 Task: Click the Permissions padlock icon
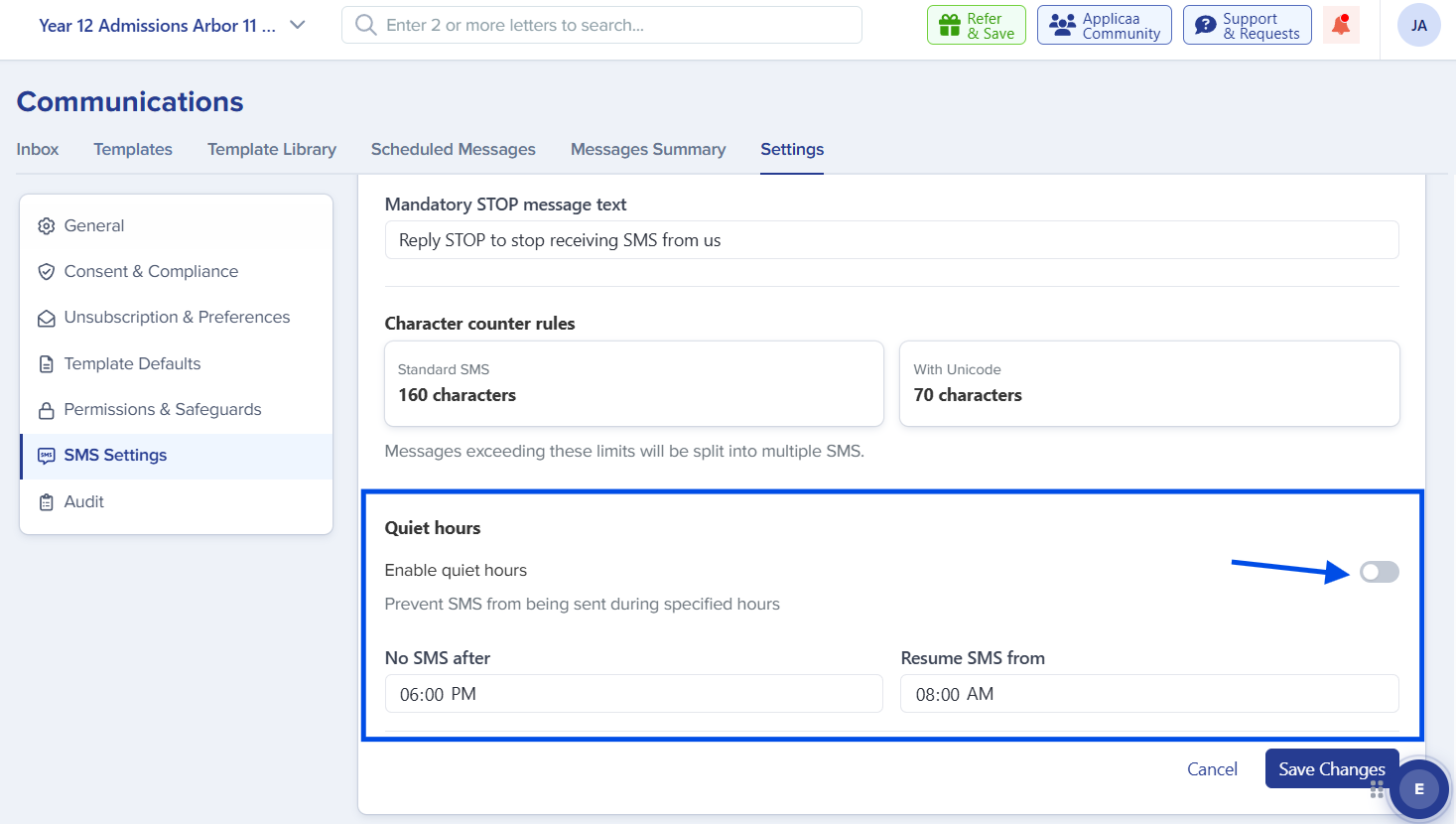point(46,410)
